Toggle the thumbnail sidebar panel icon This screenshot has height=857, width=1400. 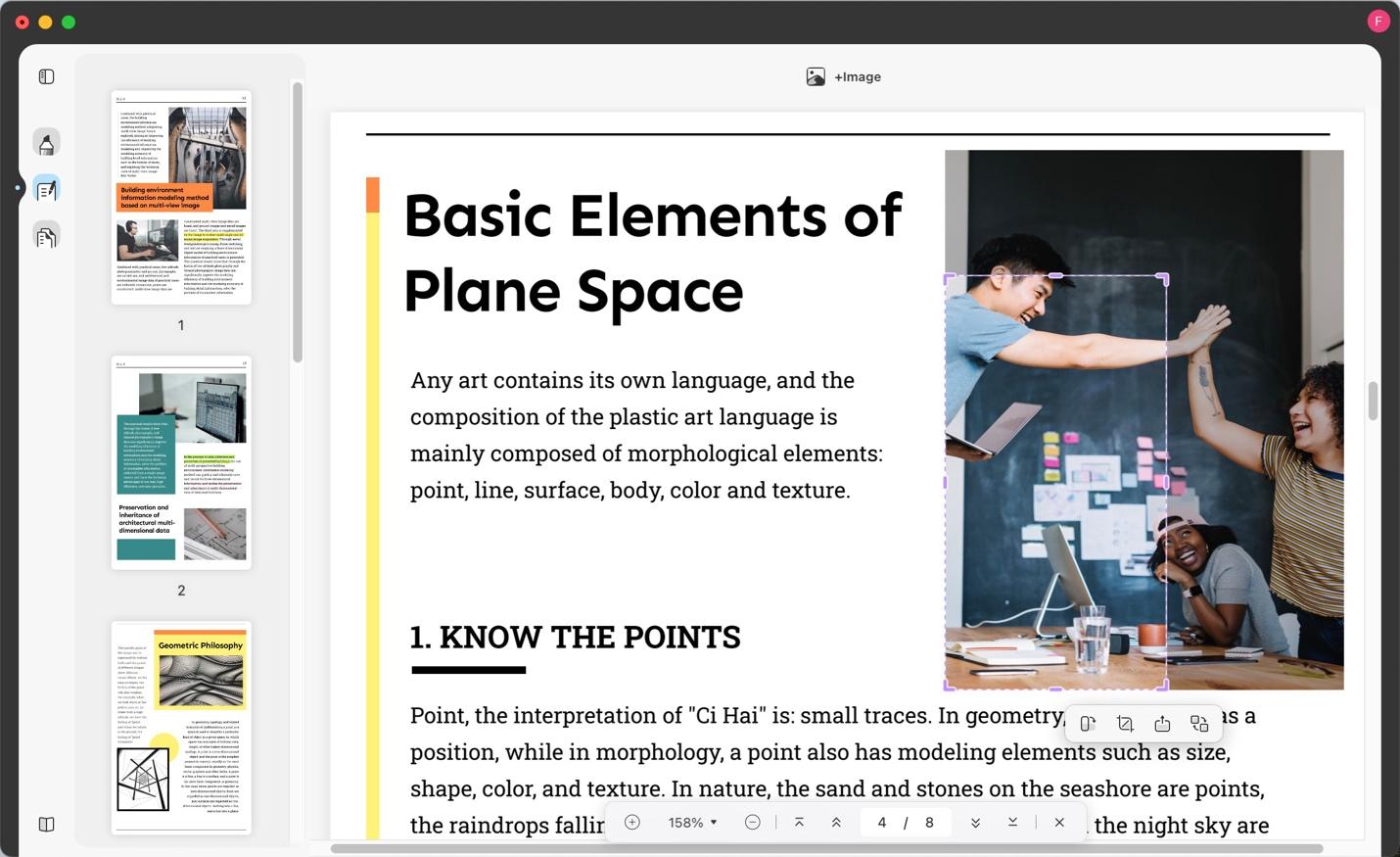click(46, 76)
